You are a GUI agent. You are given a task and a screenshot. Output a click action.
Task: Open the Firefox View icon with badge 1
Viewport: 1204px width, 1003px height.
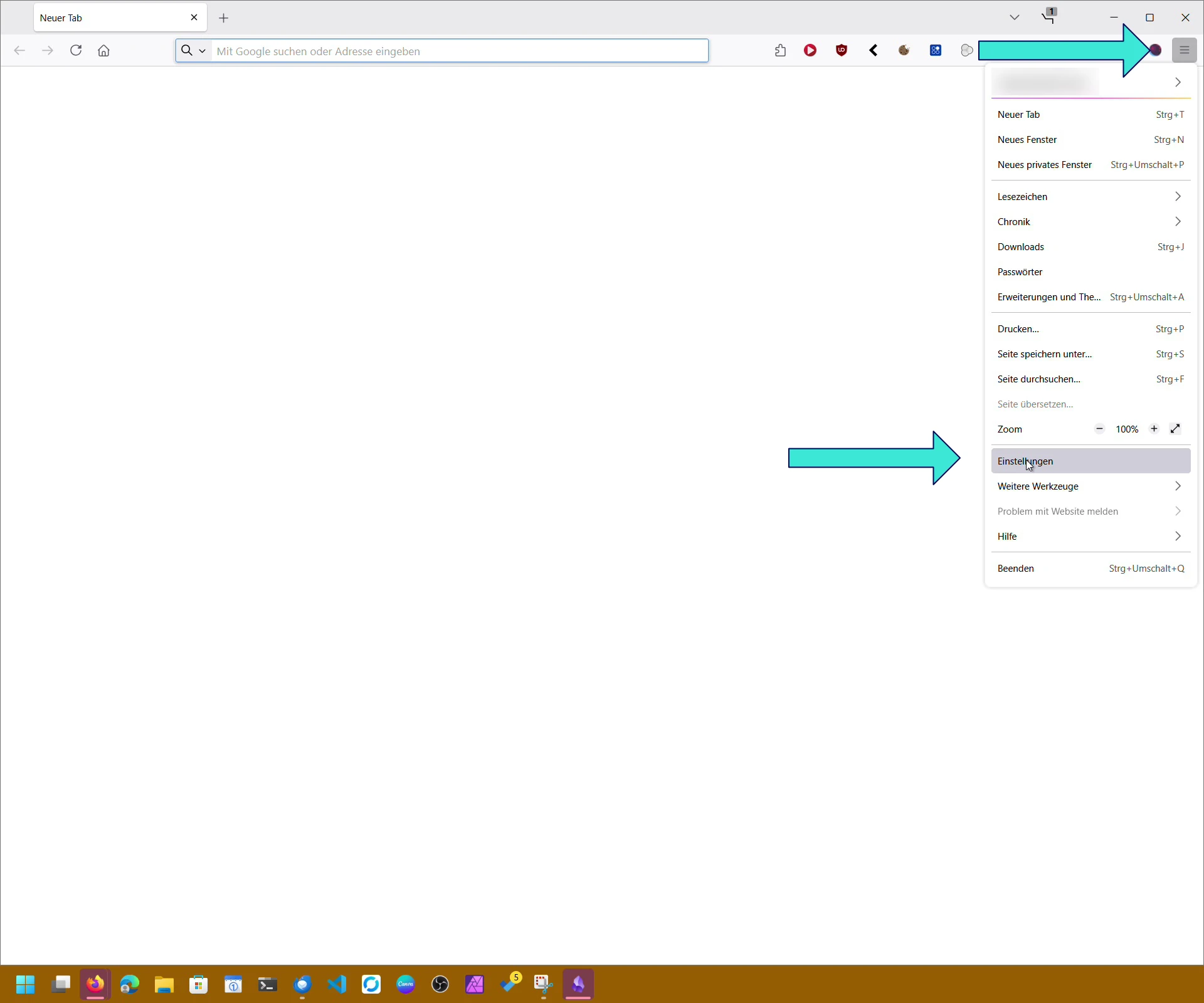pyautogui.click(x=1049, y=16)
